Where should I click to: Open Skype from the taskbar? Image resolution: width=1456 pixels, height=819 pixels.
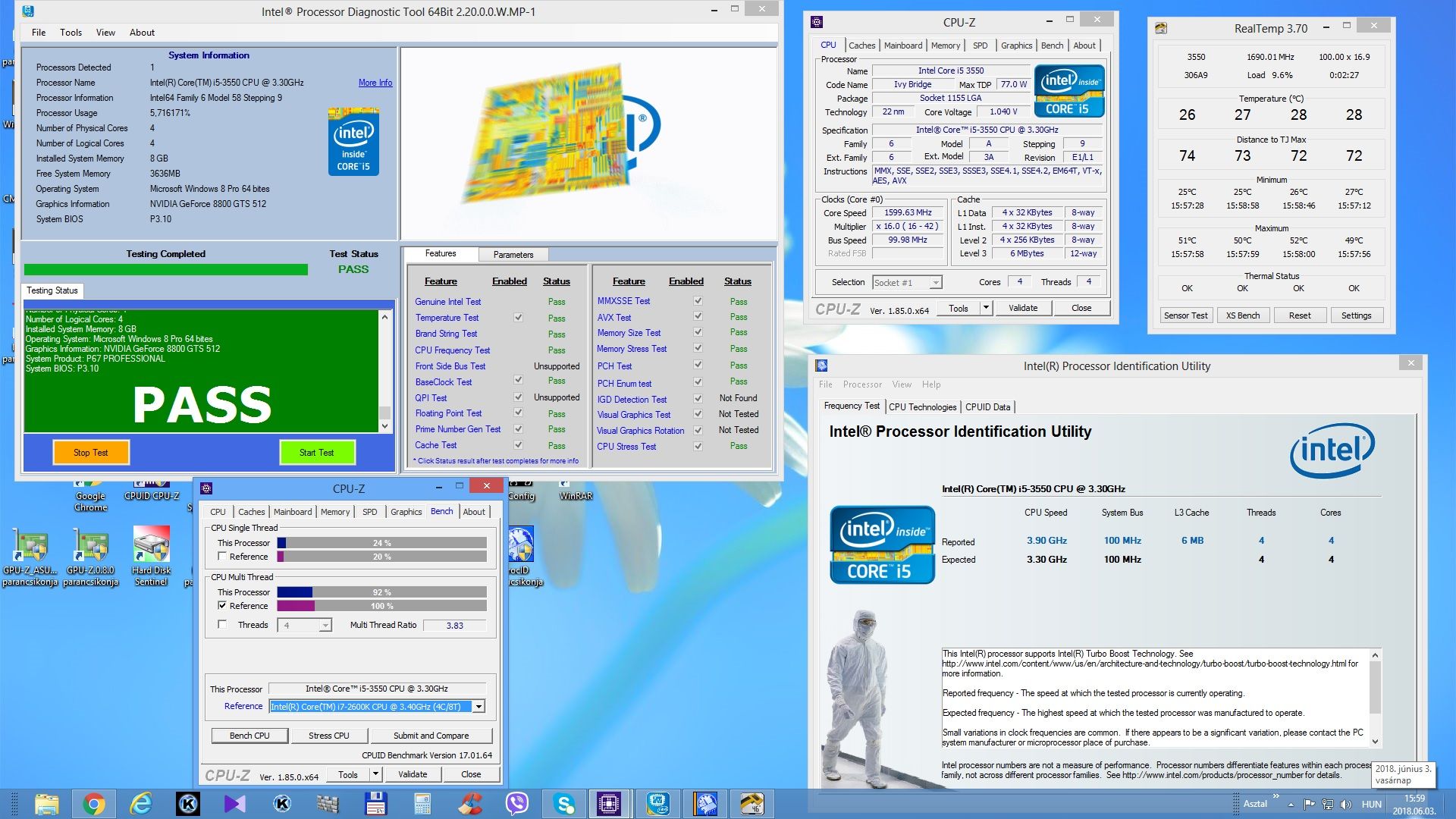pyautogui.click(x=564, y=804)
